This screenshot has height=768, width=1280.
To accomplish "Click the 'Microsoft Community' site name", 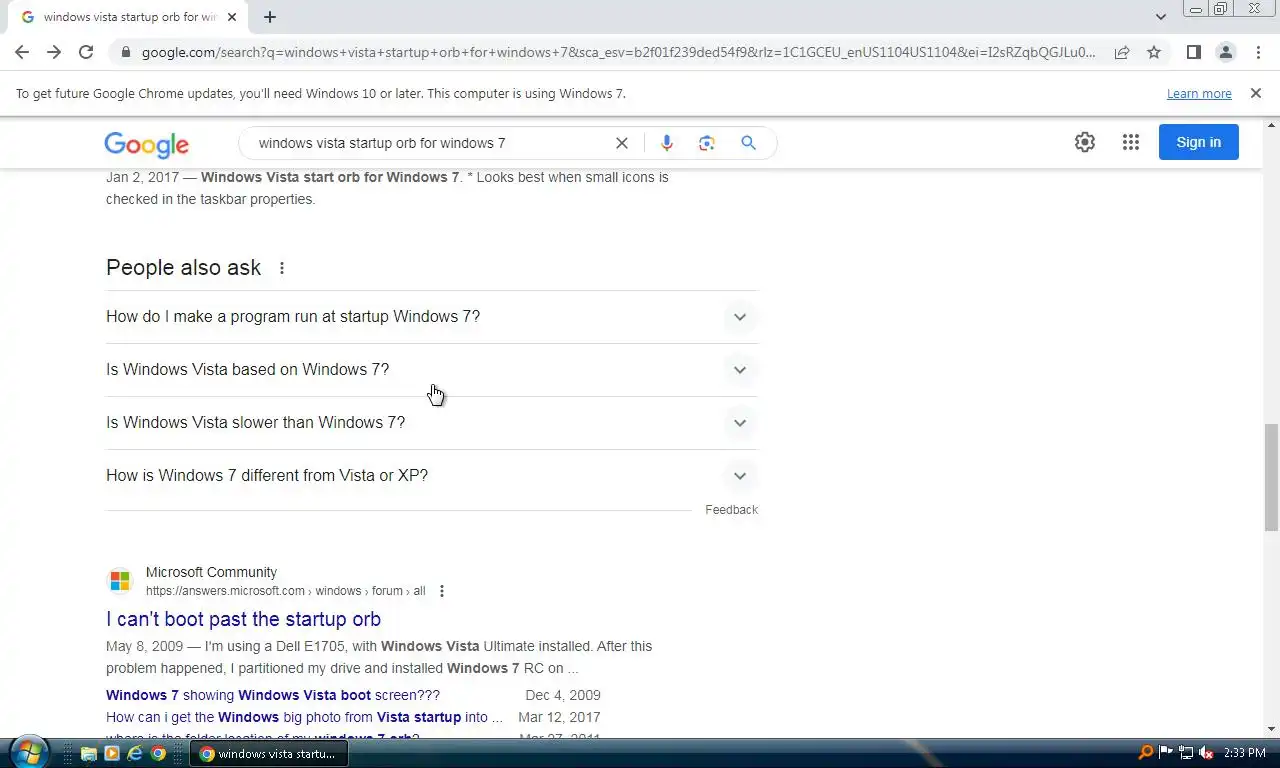I will [x=211, y=572].
